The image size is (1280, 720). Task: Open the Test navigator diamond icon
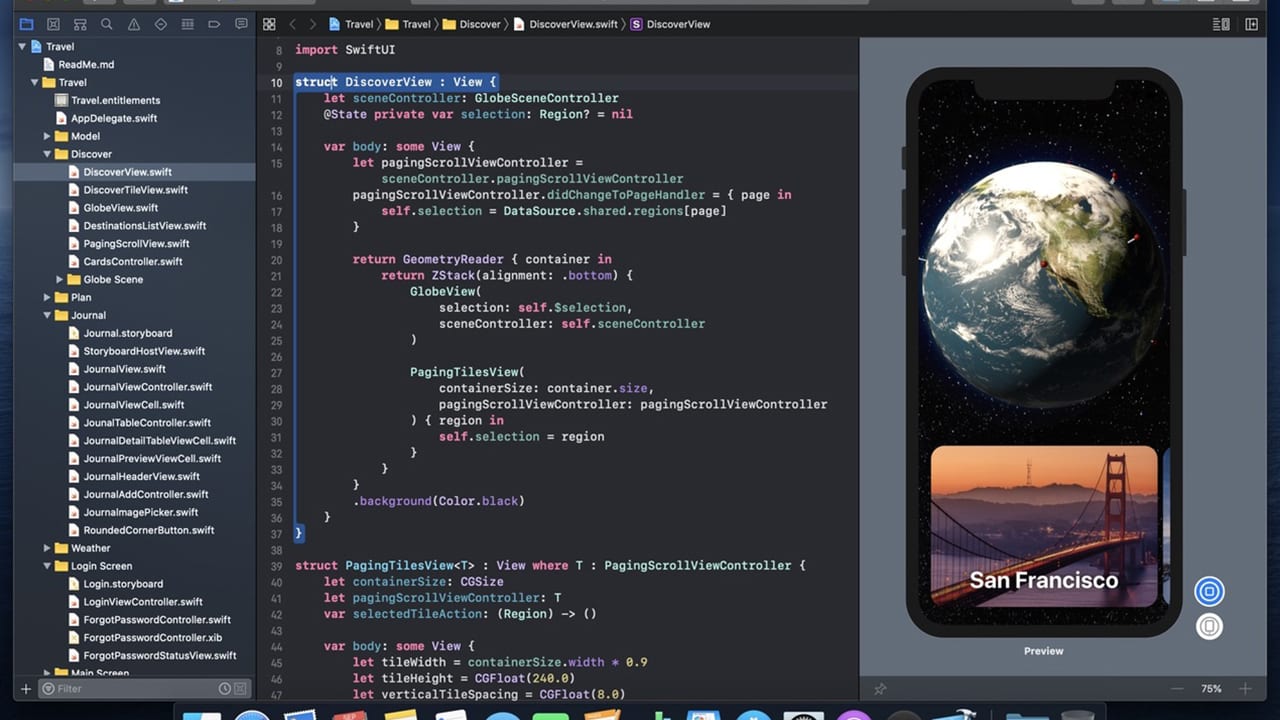point(161,24)
